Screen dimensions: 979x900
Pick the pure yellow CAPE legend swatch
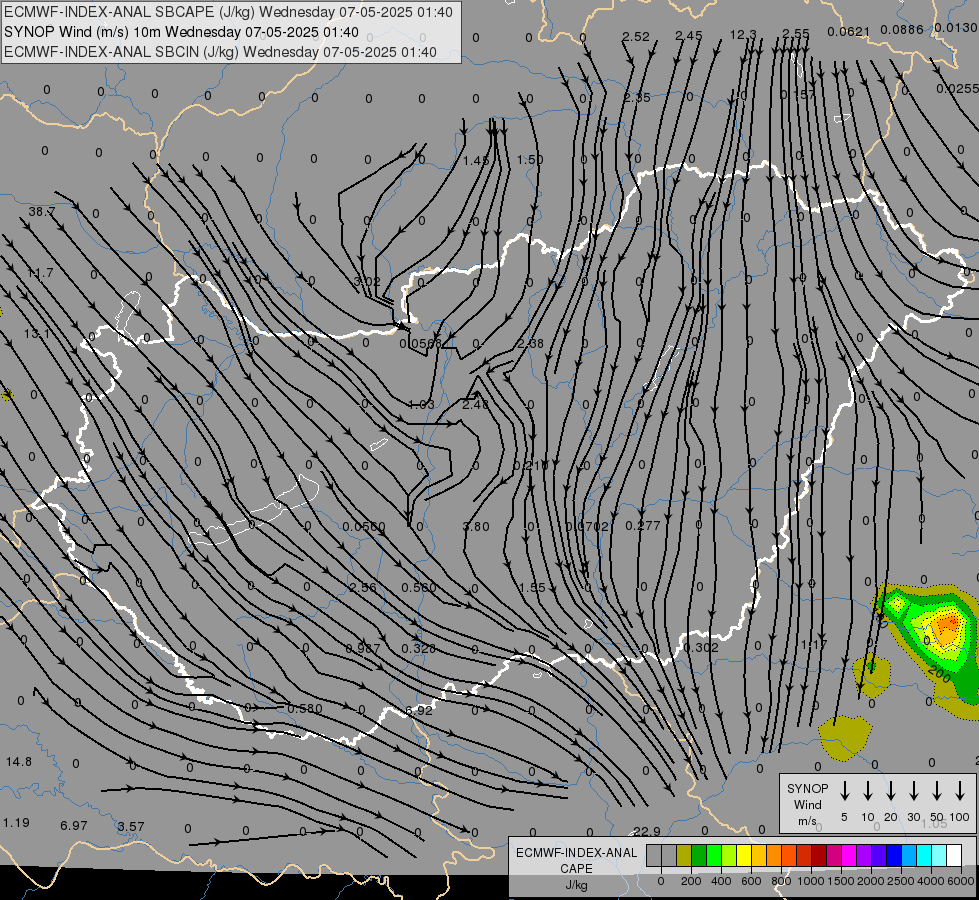pos(744,856)
